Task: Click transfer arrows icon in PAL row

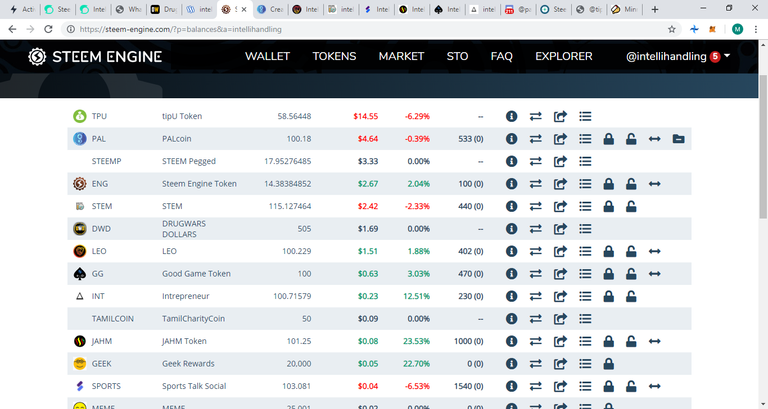Action: (x=535, y=139)
